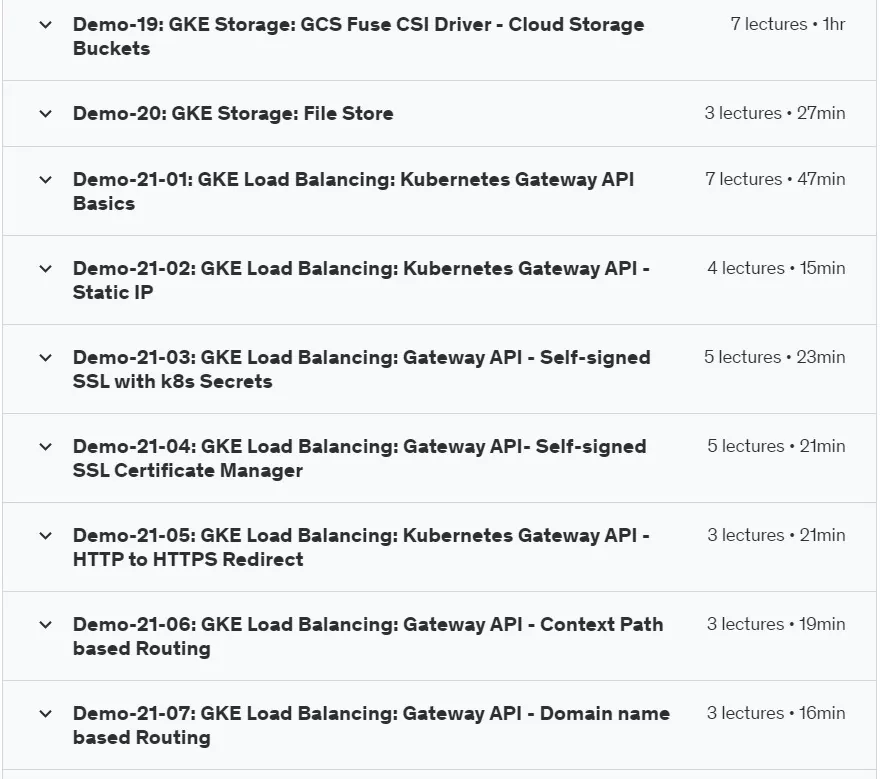Expand Demo-21-07 Domain name Routing chevron
The height and width of the screenshot is (779, 880).
45,714
